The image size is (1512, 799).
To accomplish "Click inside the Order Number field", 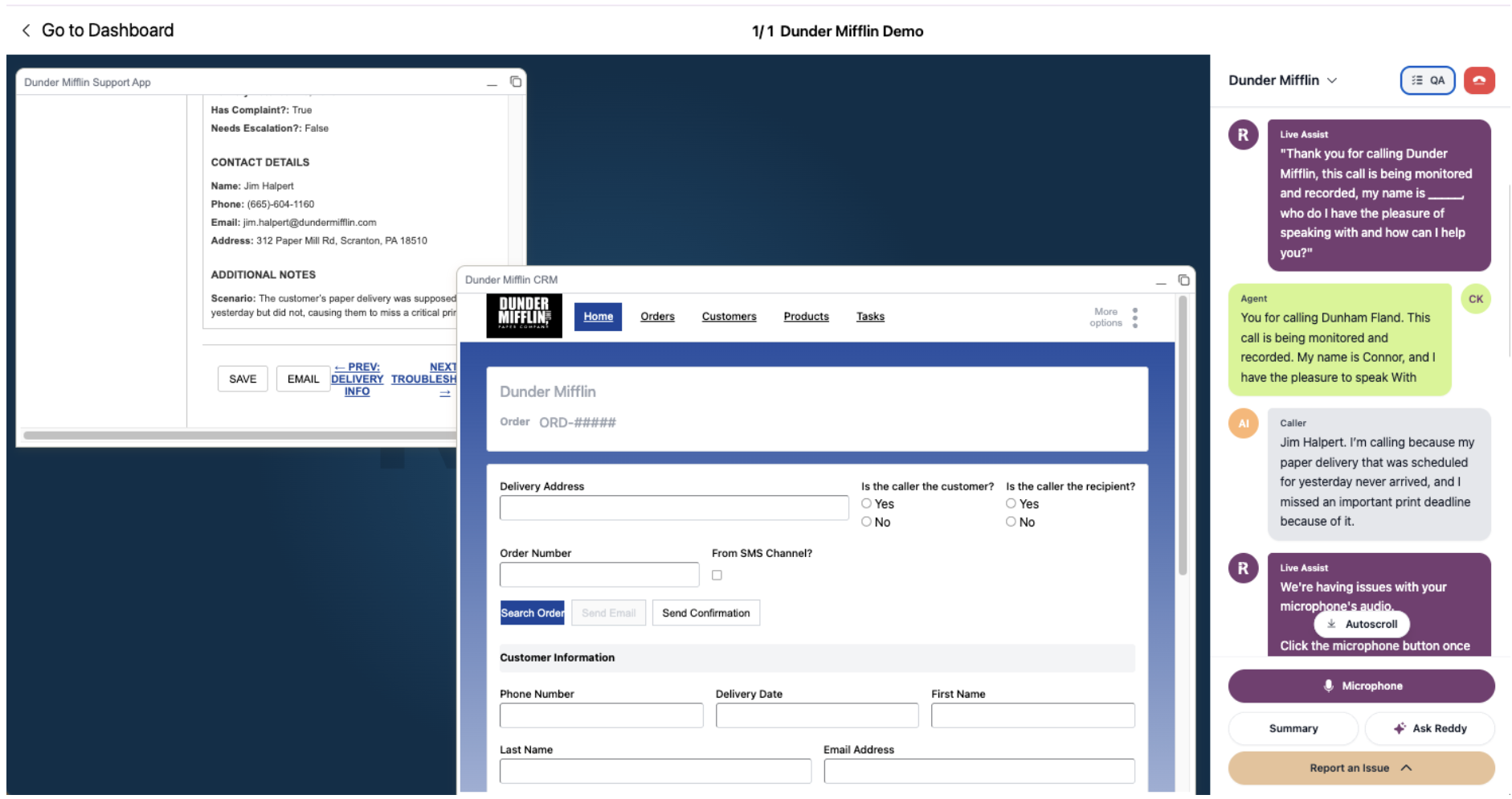I will coord(599,574).
